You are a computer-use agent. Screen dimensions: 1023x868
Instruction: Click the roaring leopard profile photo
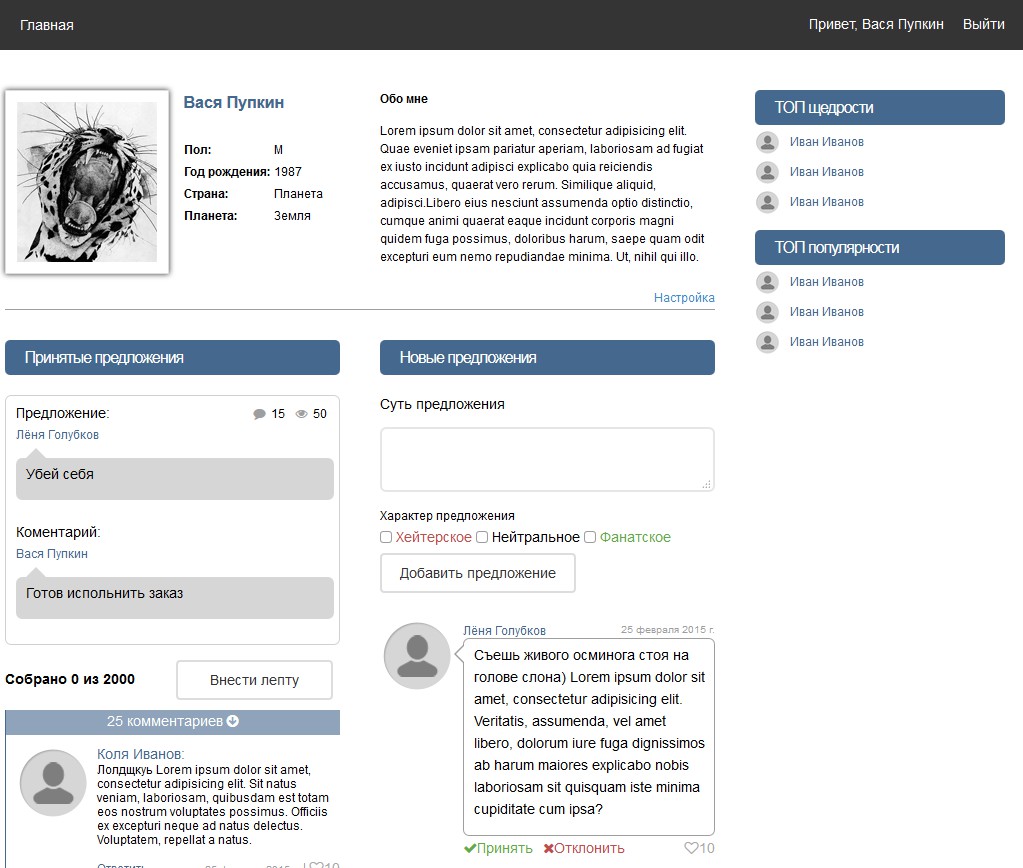point(87,181)
